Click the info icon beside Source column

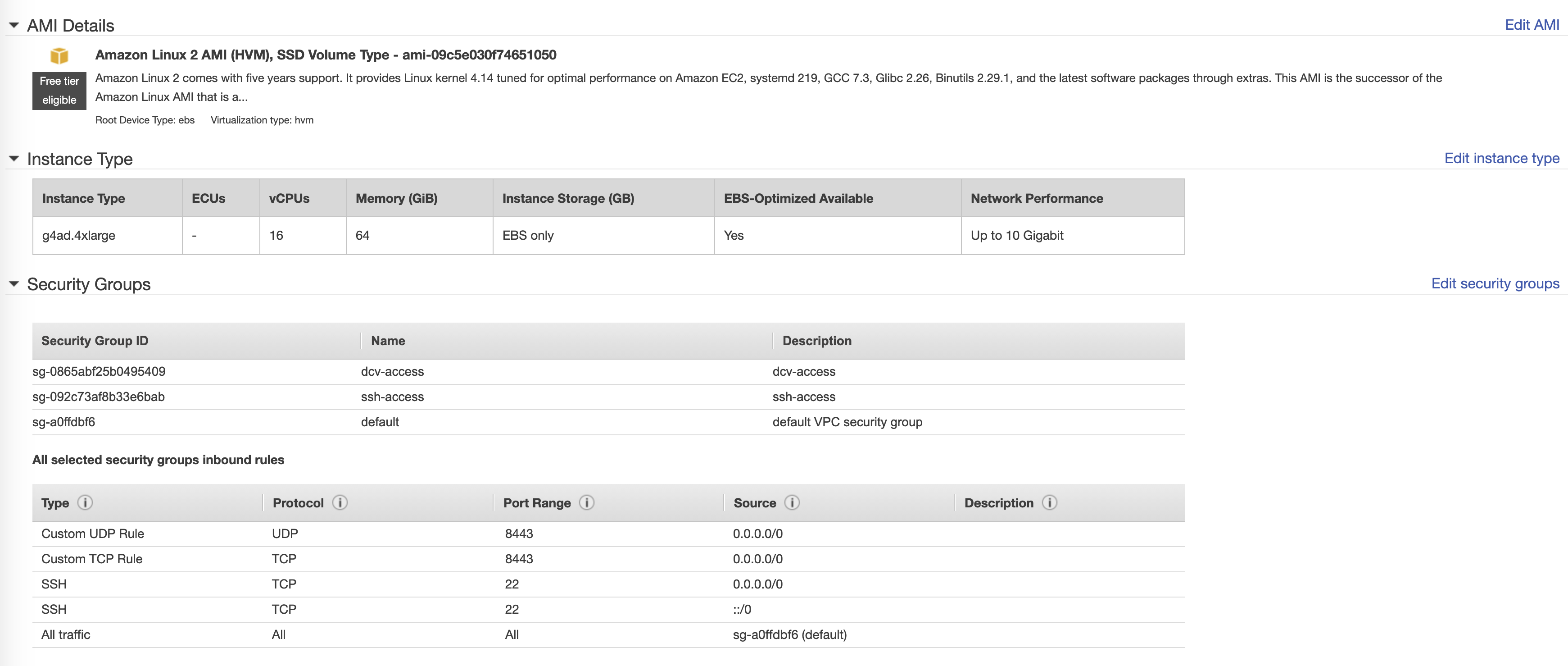(x=792, y=503)
